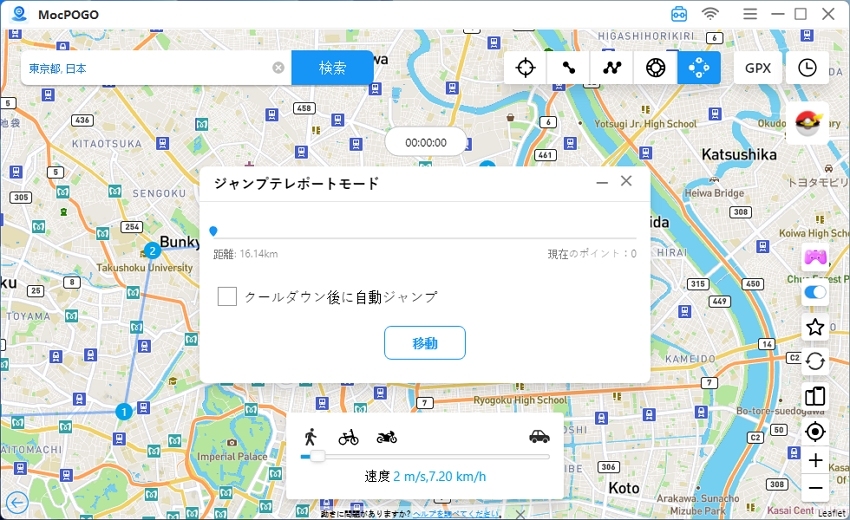Click the speed slider handle
Viewport: 850px width, 520px height.
click(317, 457)
